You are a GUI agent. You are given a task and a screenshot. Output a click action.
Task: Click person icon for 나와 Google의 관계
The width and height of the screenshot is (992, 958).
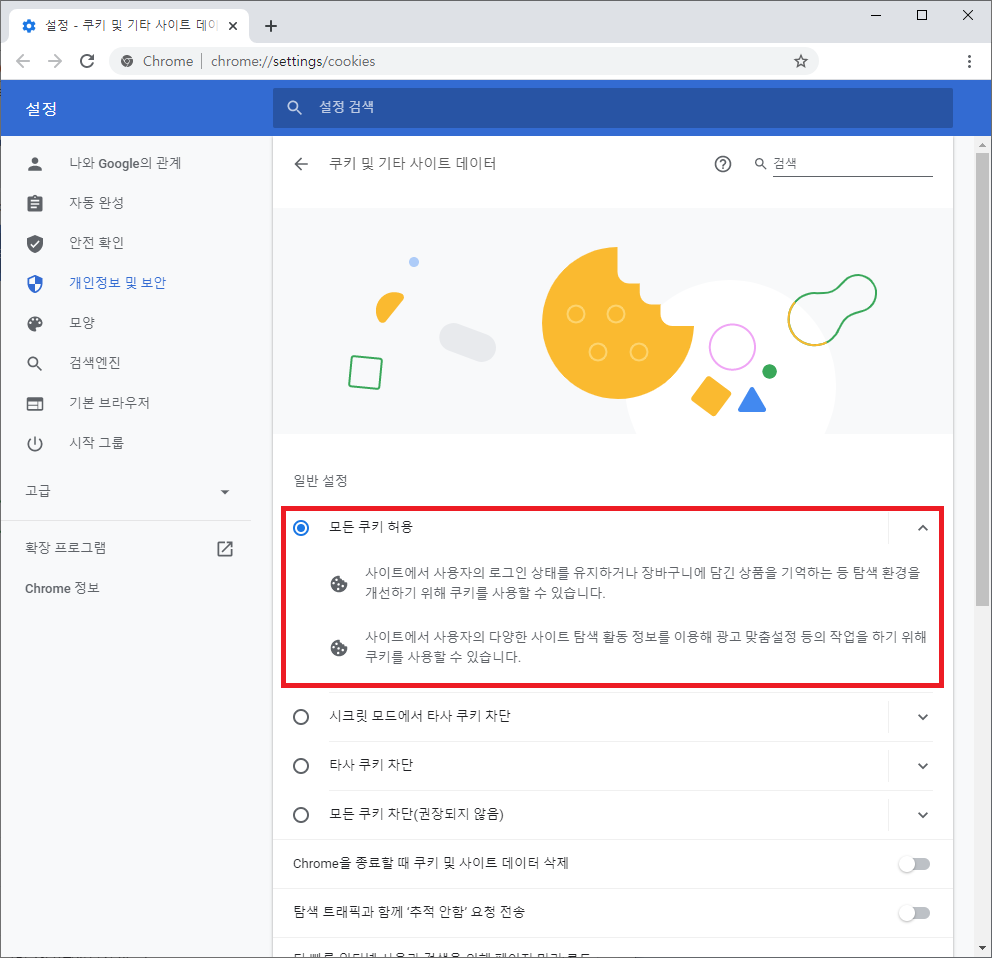click(35, 164)
